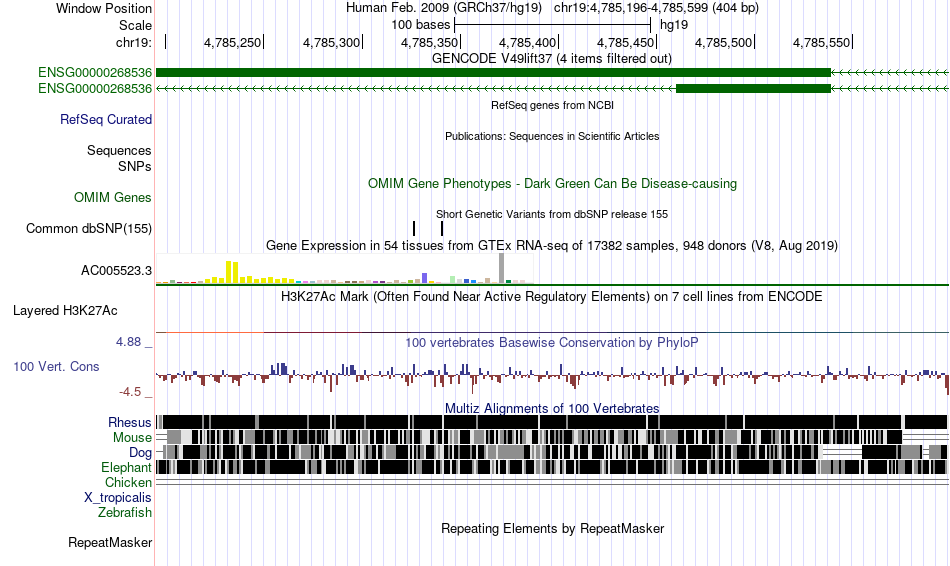
Task: Click the first ENSG00000268536 gene label
Action: [95, 73]
